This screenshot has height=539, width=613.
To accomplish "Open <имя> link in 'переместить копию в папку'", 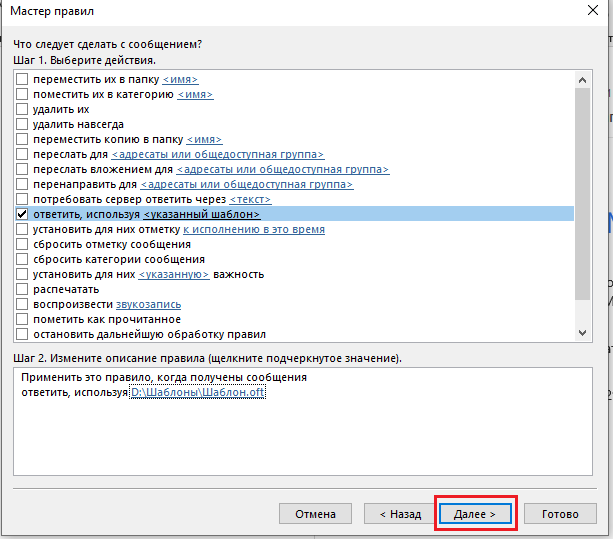I will (x=204, y=140).
